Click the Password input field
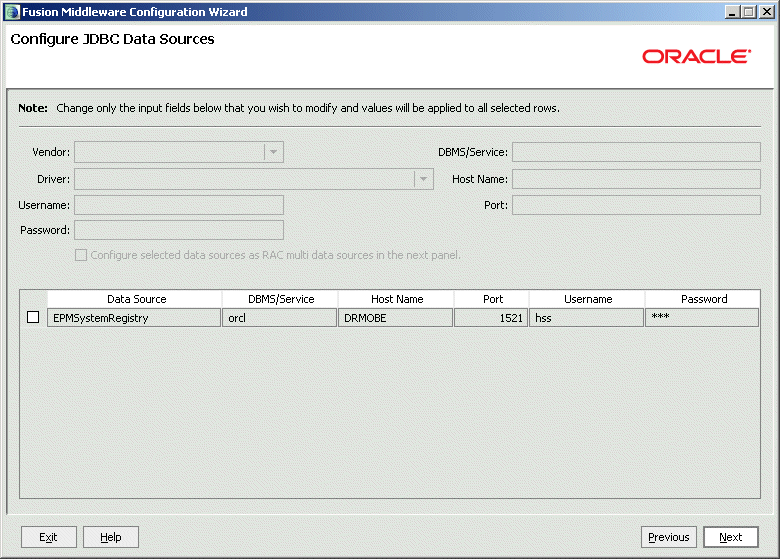This screenshot has width=780, height=559. click(x=179, y=230)
